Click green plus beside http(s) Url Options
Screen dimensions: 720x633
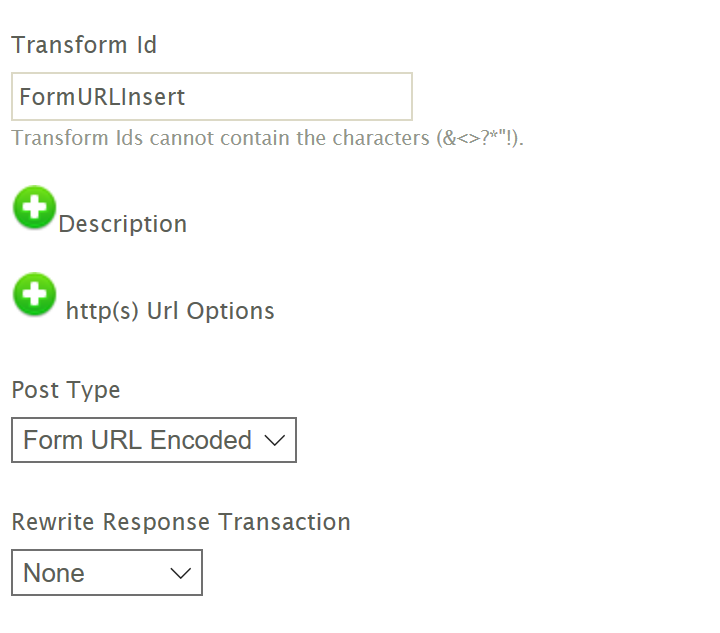coord(35,295)
